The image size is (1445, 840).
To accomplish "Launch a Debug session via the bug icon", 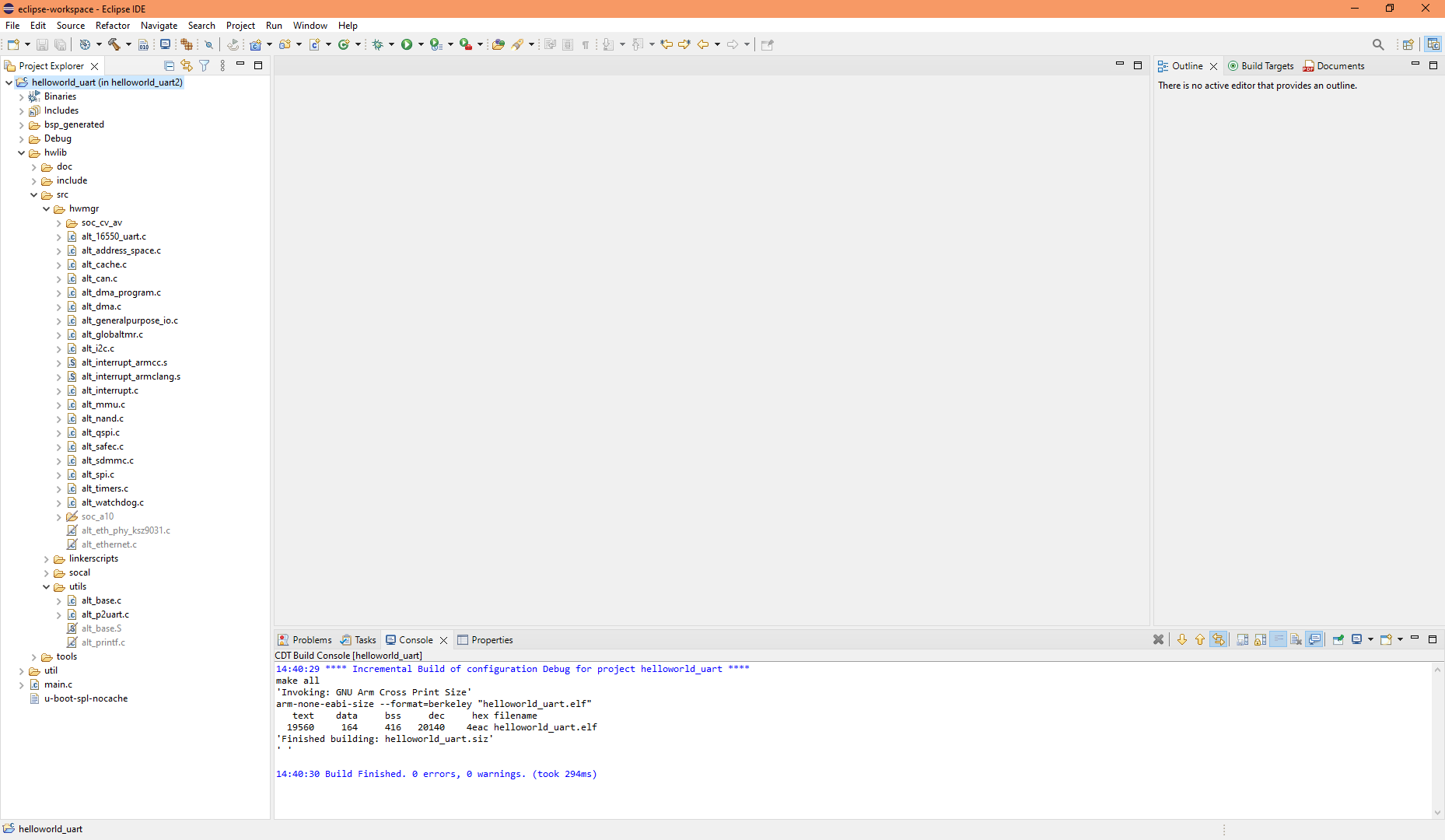I will pos(379,44).
